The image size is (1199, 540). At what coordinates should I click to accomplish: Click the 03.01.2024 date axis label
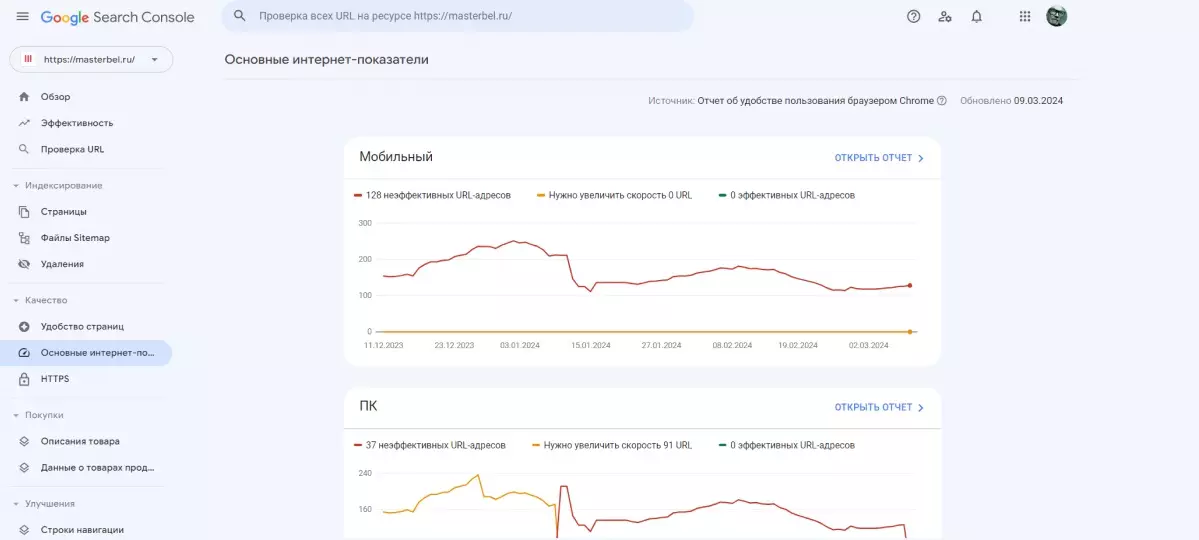coord(519,346)
